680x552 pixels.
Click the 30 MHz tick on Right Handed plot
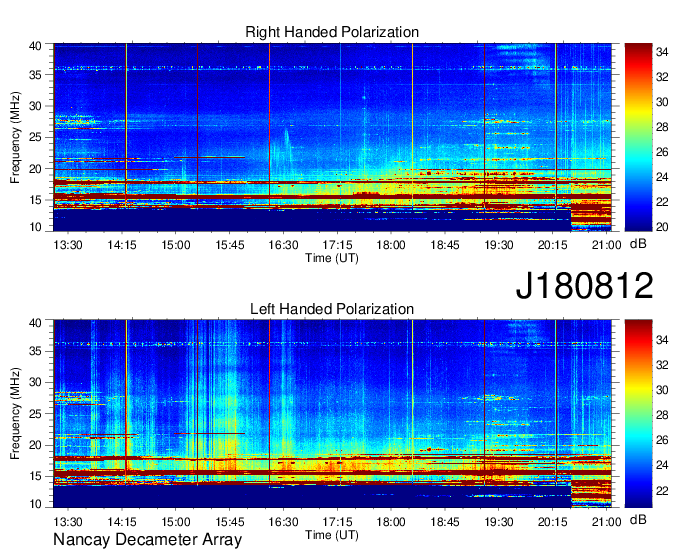pyautogui.click(x=35, y=106)
